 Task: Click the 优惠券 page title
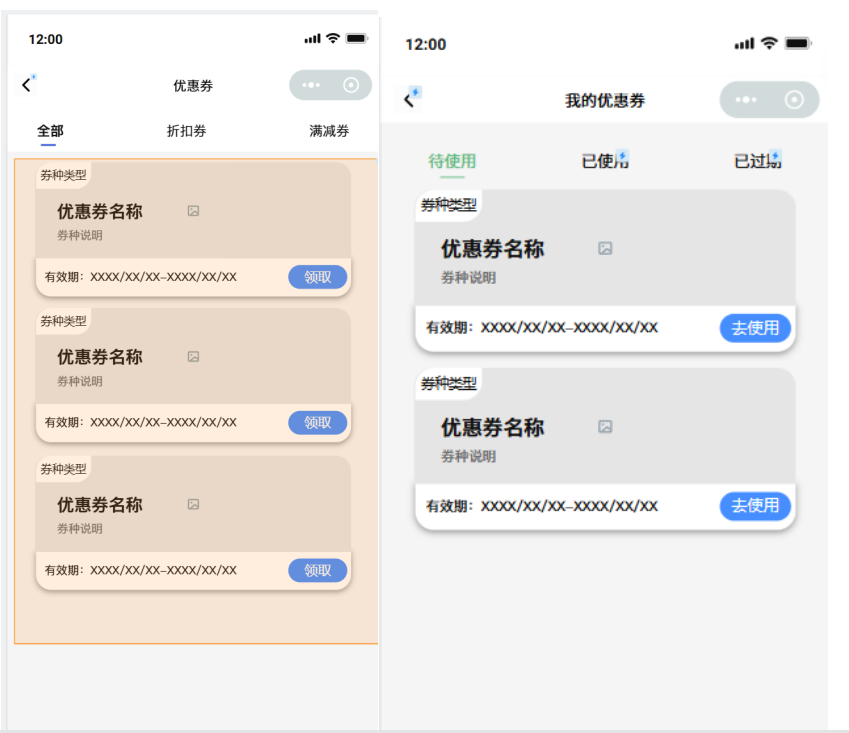coord(193,86)
